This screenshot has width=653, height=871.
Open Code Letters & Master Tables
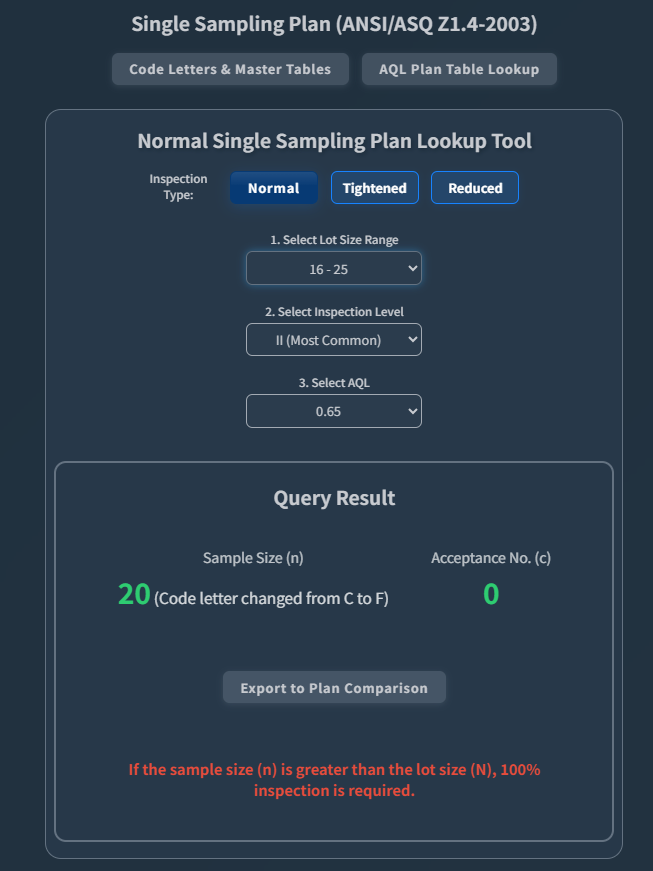[230, 69]
